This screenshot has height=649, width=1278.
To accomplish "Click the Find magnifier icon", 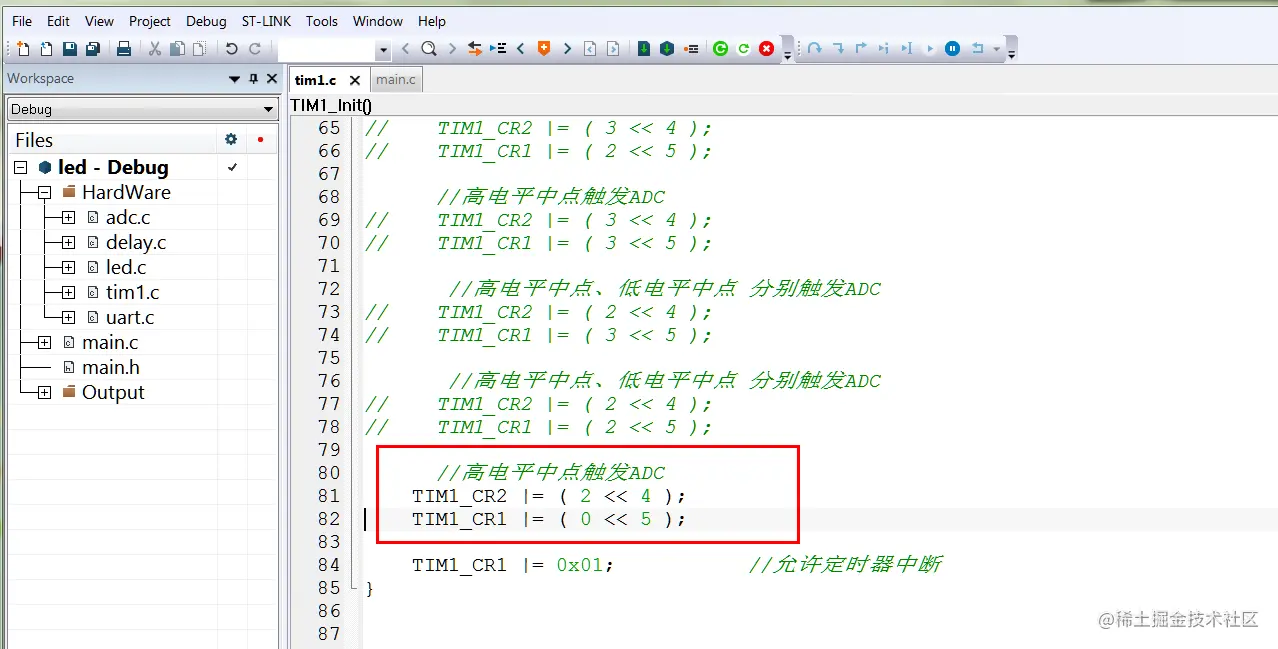I will point(428,48).
